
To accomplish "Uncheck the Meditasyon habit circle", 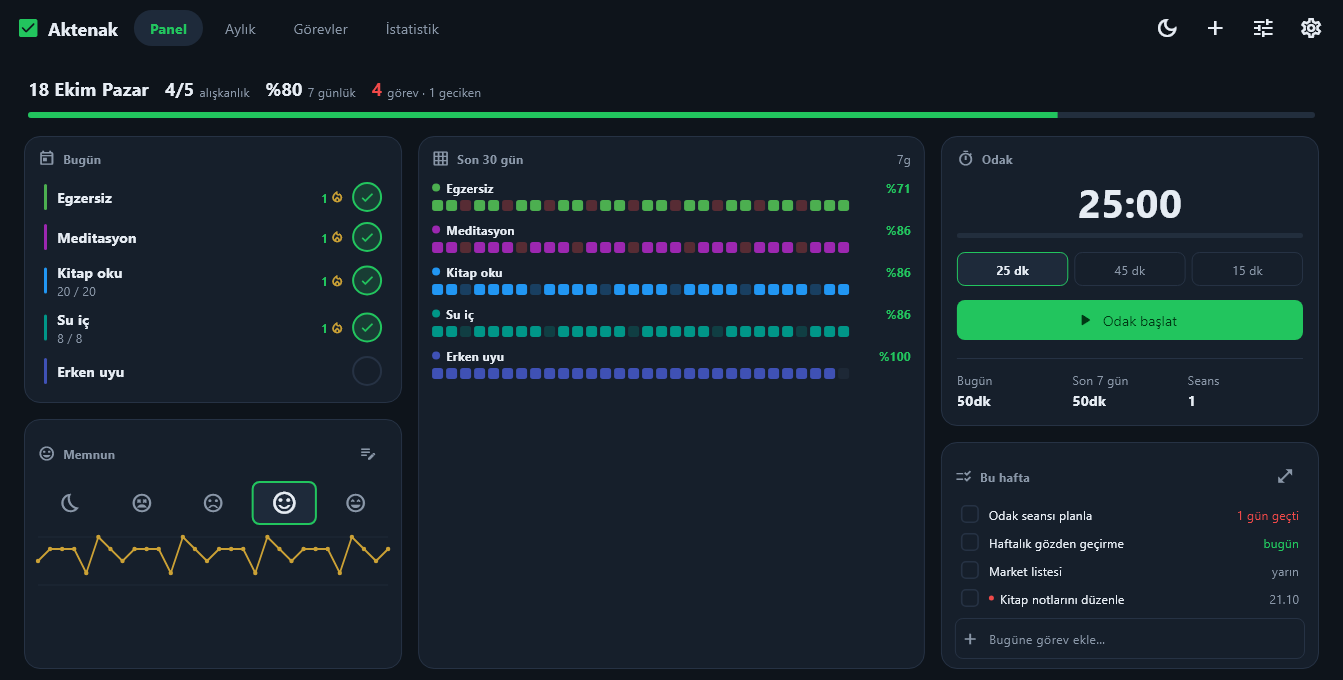I will click(367, 238).
